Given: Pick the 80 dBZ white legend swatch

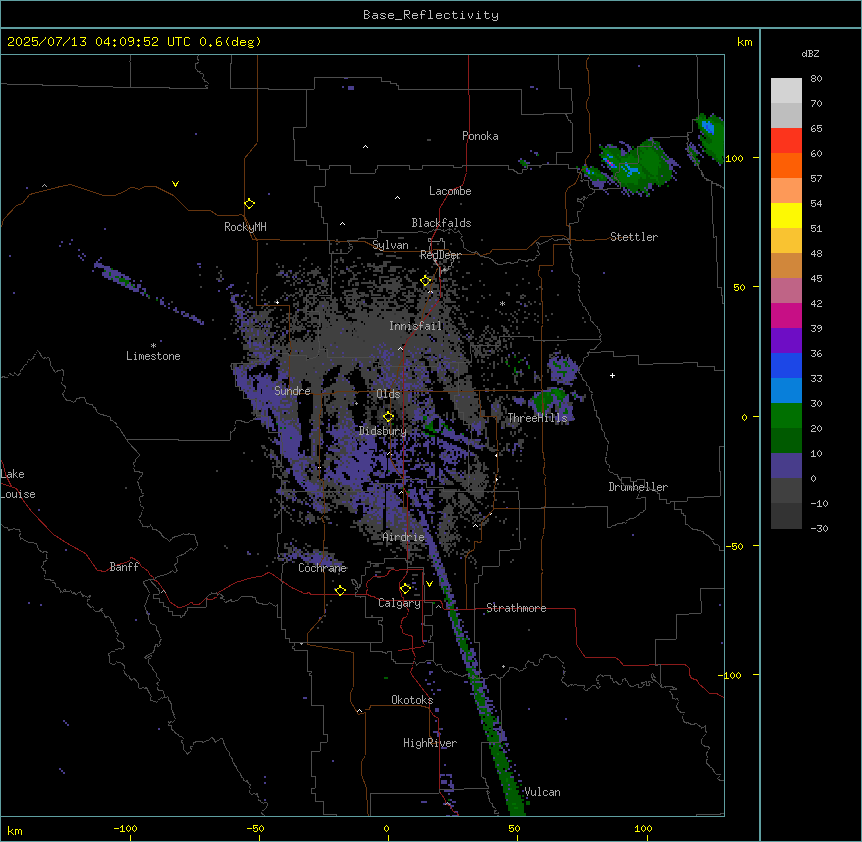Looking at the screenshot, I should [786, 91].
